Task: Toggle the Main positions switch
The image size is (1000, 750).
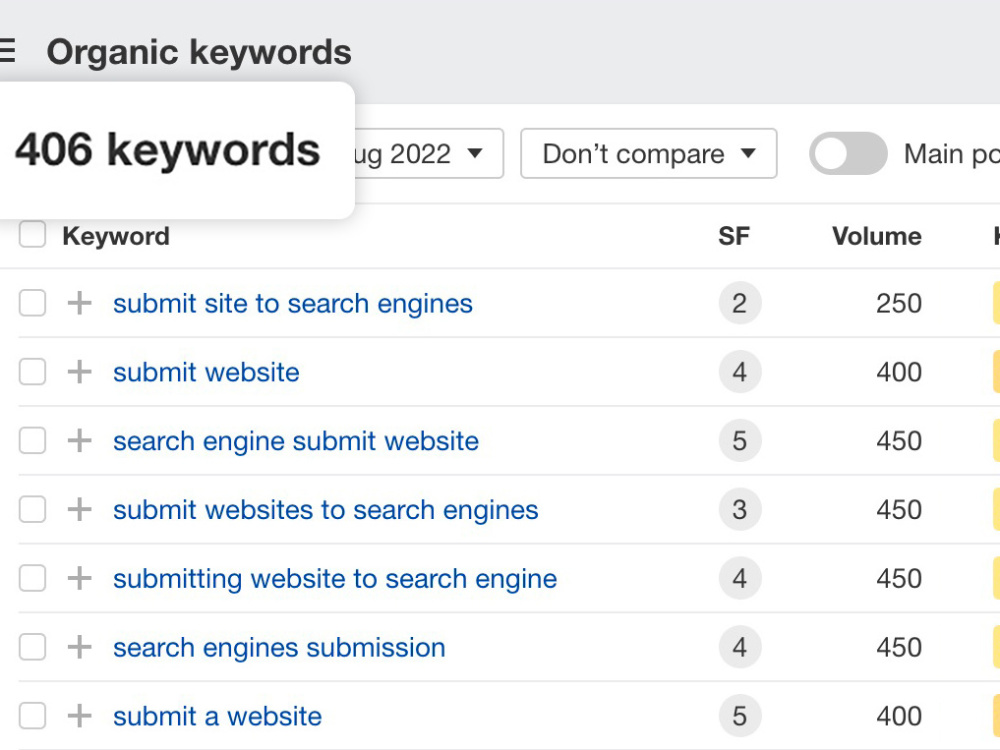Action: pyautogui.click(x=848, y=154)
